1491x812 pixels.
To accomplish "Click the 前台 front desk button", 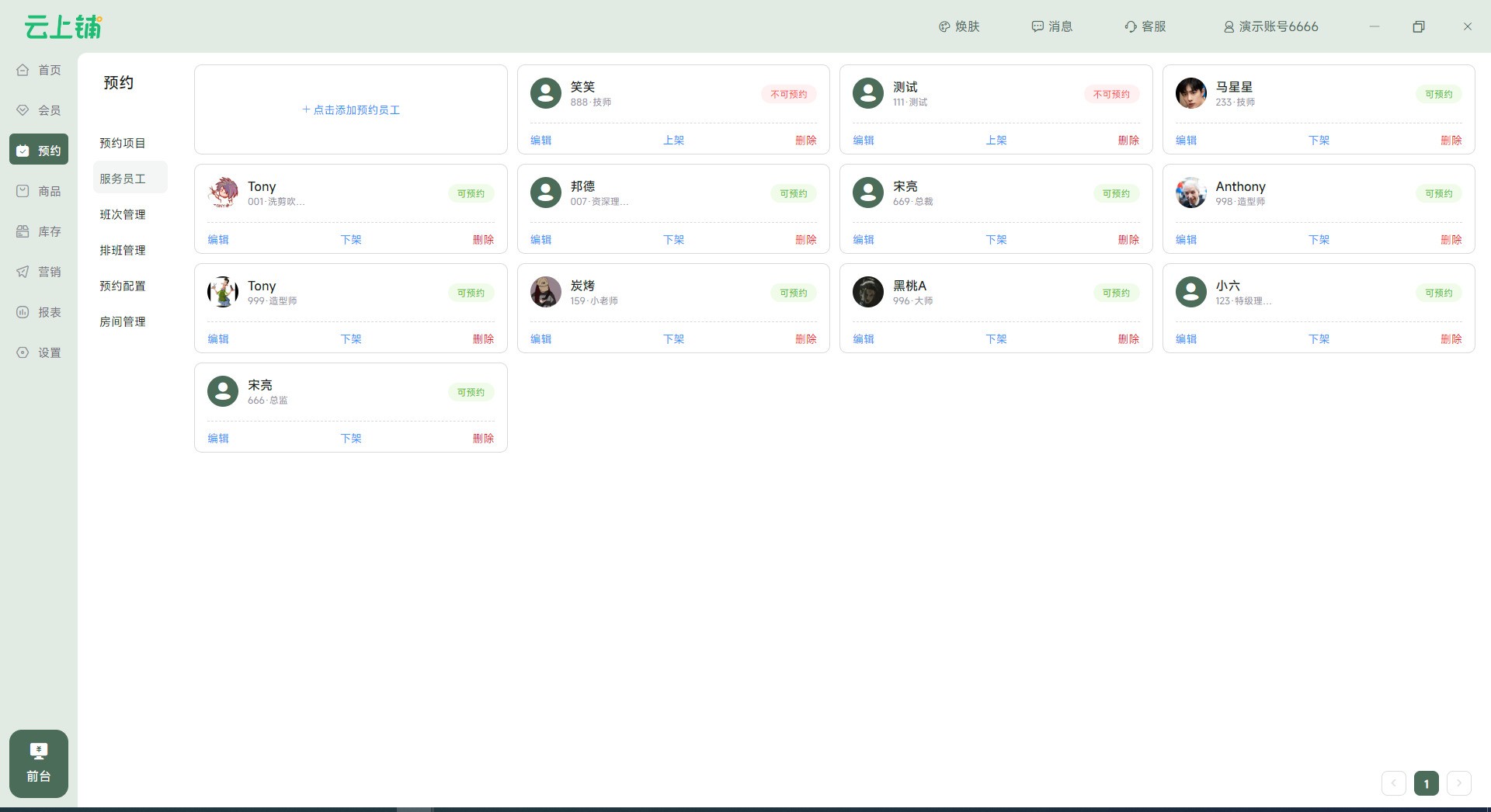I will [39, 764].
